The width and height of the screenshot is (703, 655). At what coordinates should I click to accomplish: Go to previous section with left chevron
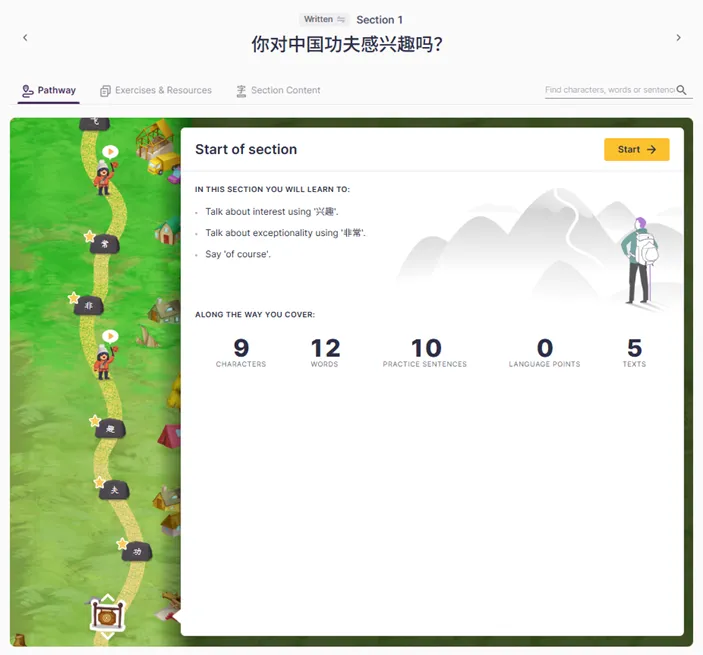[x=25, y=38]
